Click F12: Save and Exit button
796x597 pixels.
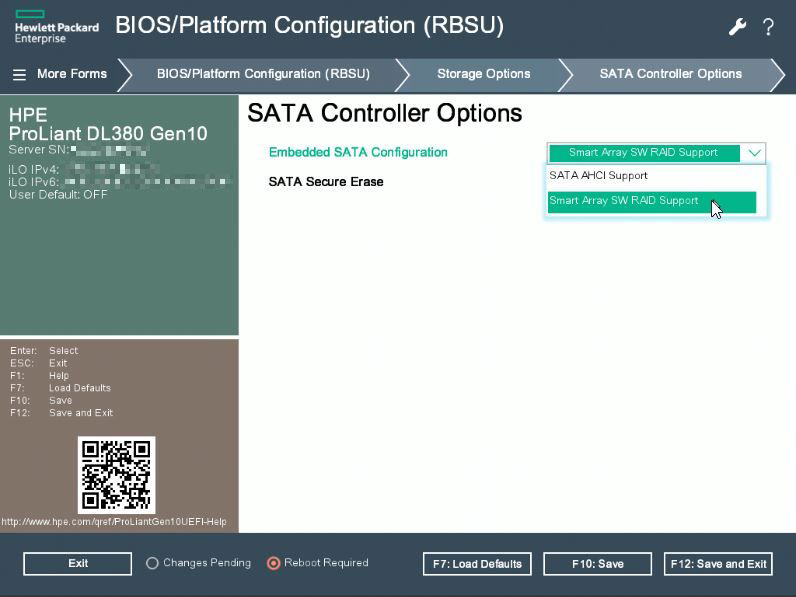coord(719,564)
